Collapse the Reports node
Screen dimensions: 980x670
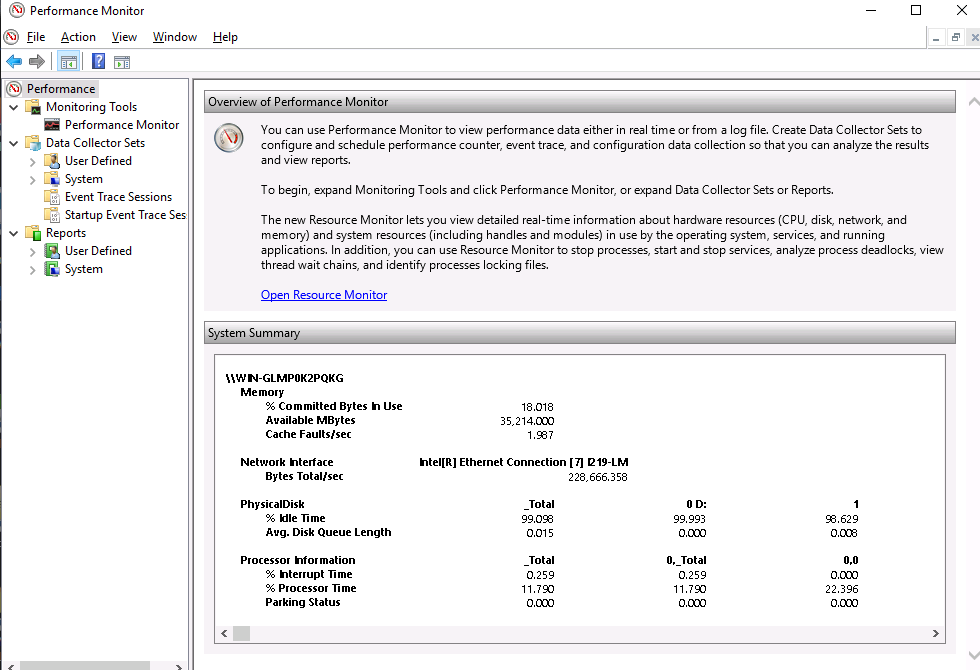click(13, 233)
